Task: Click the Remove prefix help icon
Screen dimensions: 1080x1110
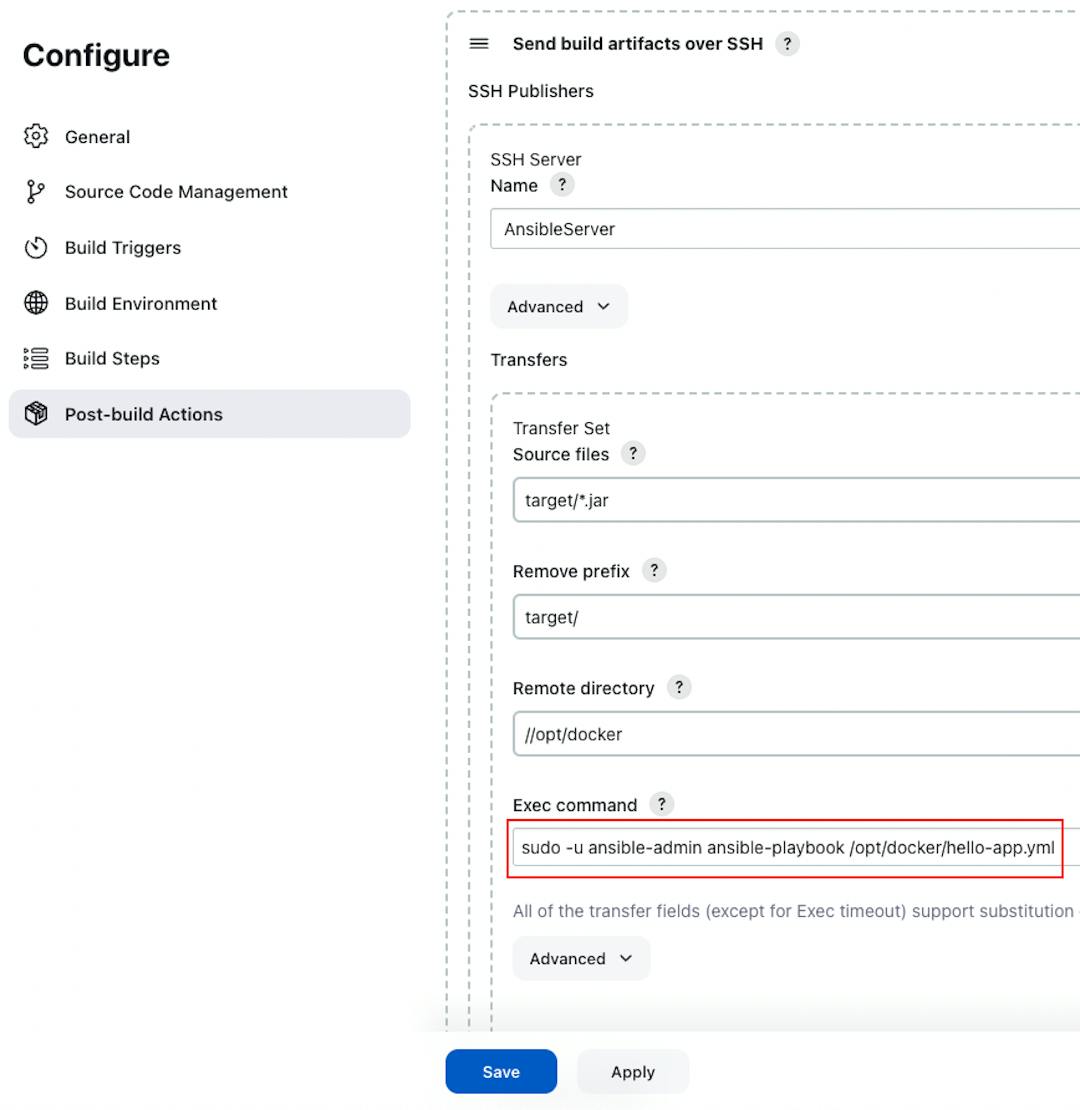Action: coord(654,570)
